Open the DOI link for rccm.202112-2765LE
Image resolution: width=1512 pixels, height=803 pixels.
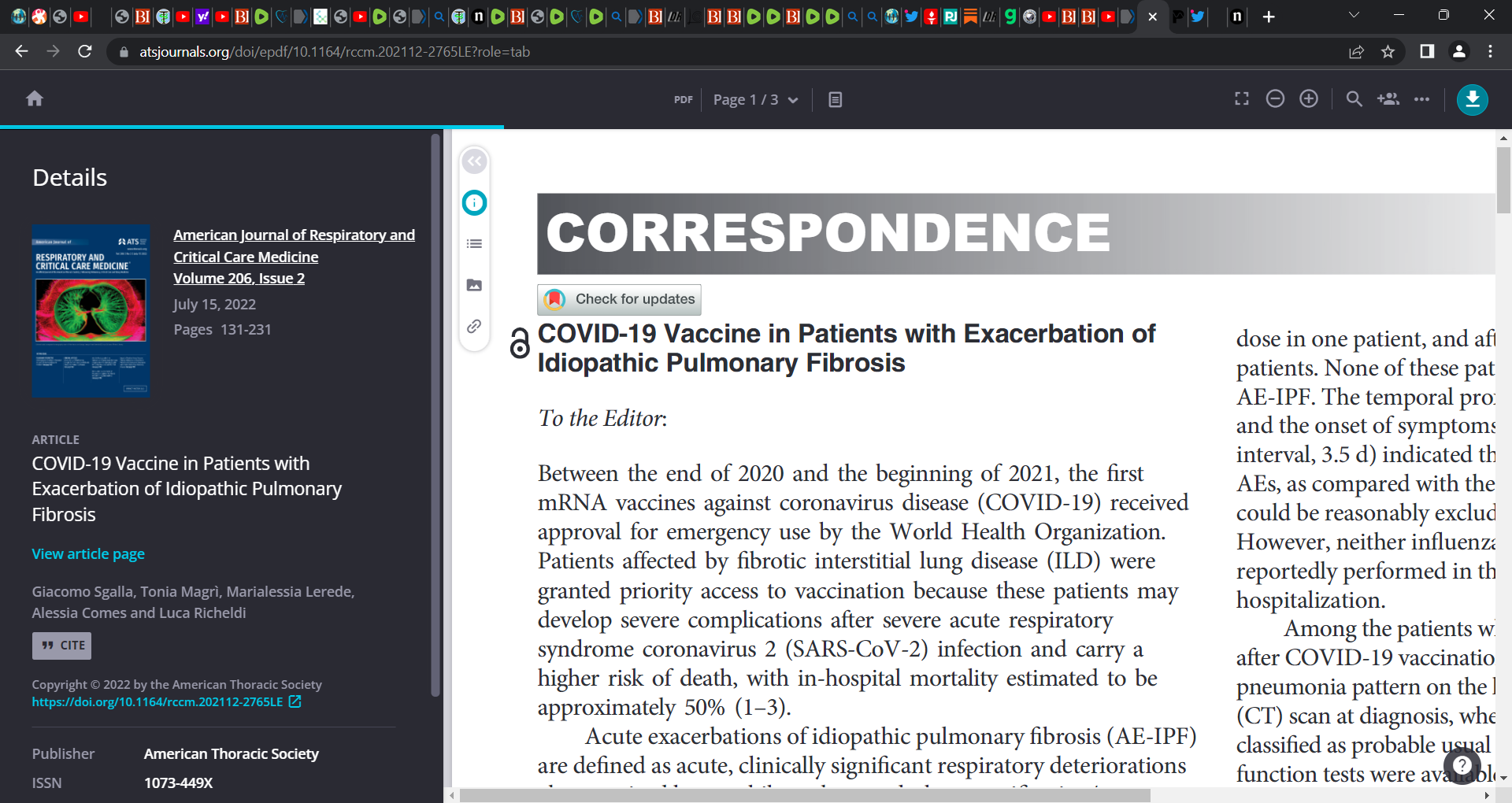166,702
